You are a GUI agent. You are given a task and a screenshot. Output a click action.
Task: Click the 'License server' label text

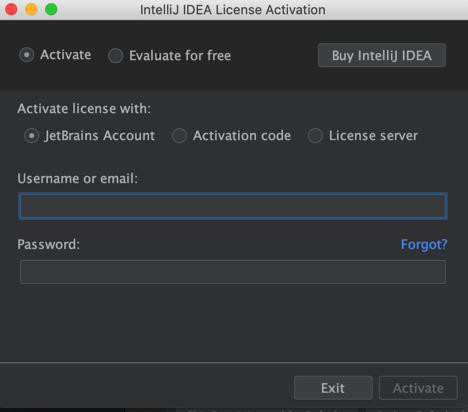pyautogui.click(x=373, y=136)
